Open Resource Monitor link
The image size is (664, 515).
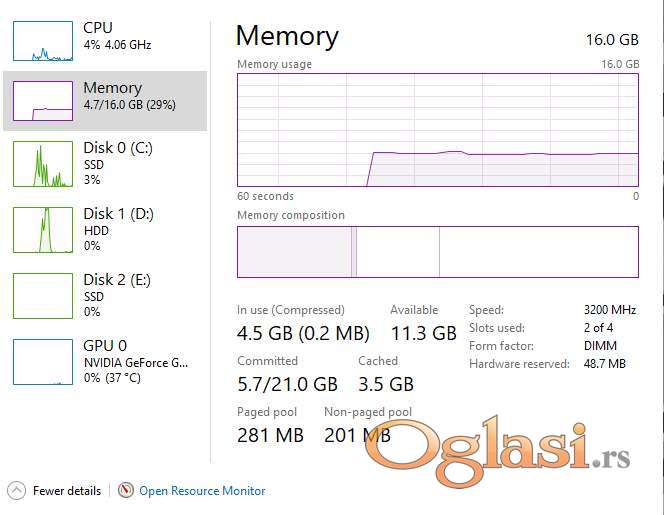(202, 491)
